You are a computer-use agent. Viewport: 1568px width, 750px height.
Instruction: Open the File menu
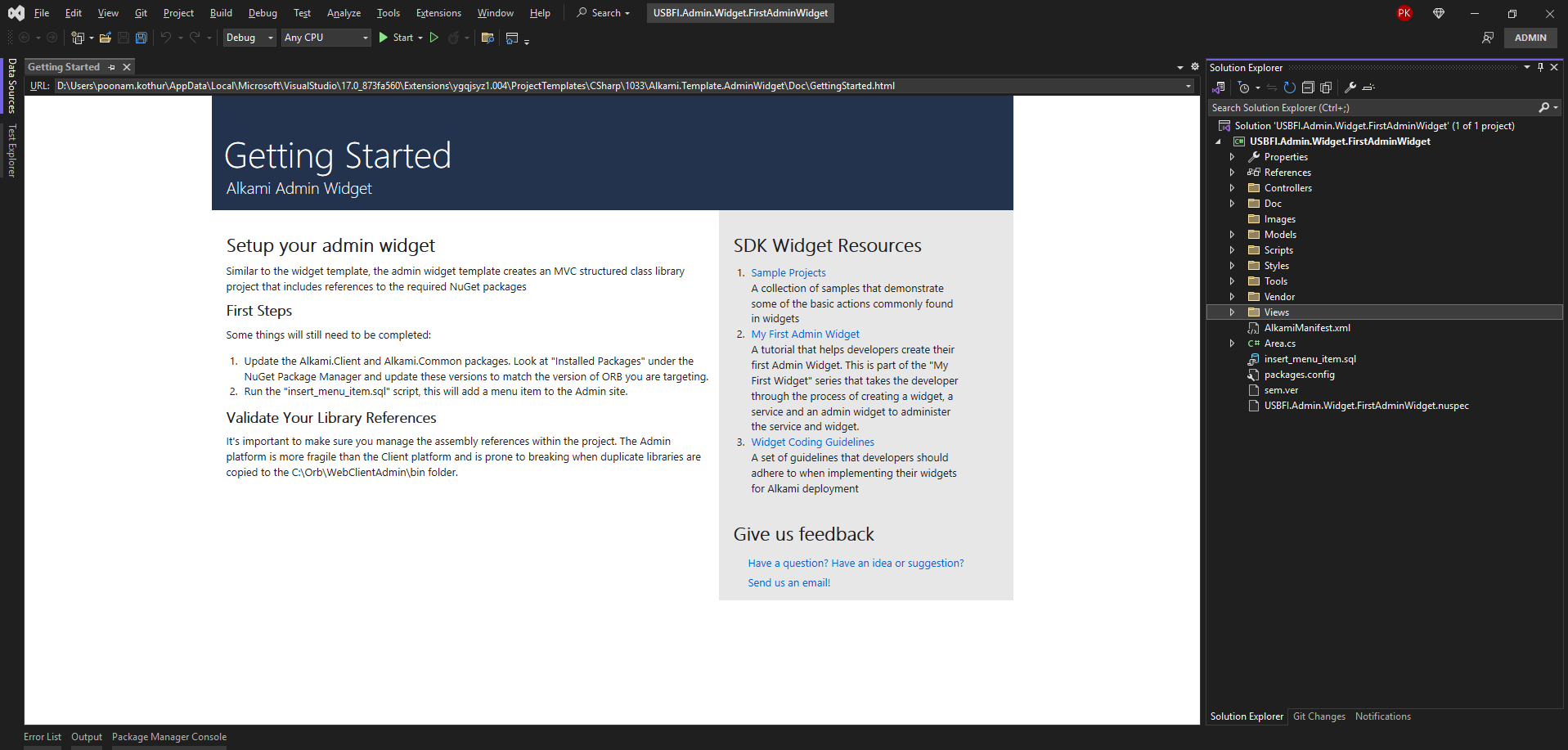click(x=42, y=13)
